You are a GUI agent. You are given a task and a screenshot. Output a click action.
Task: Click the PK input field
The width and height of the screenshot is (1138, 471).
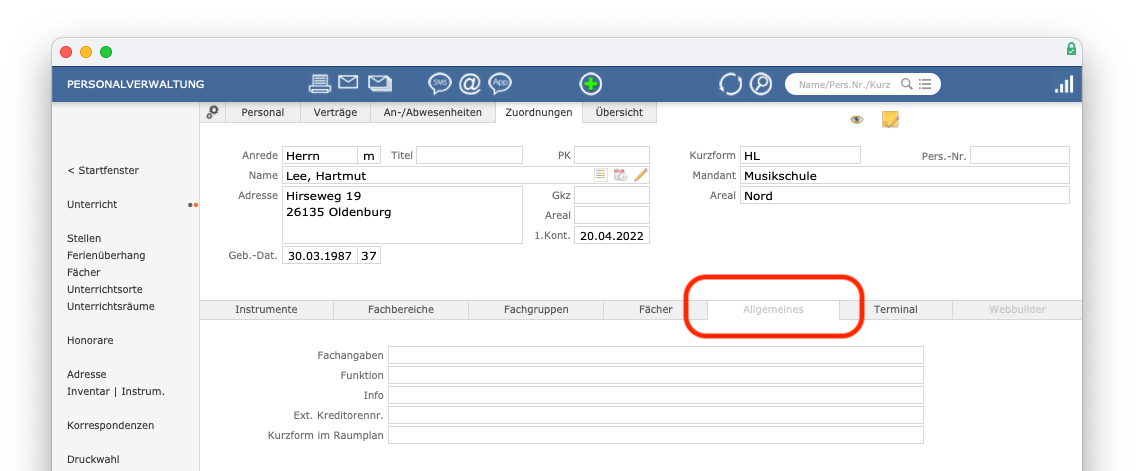[612, 155]
